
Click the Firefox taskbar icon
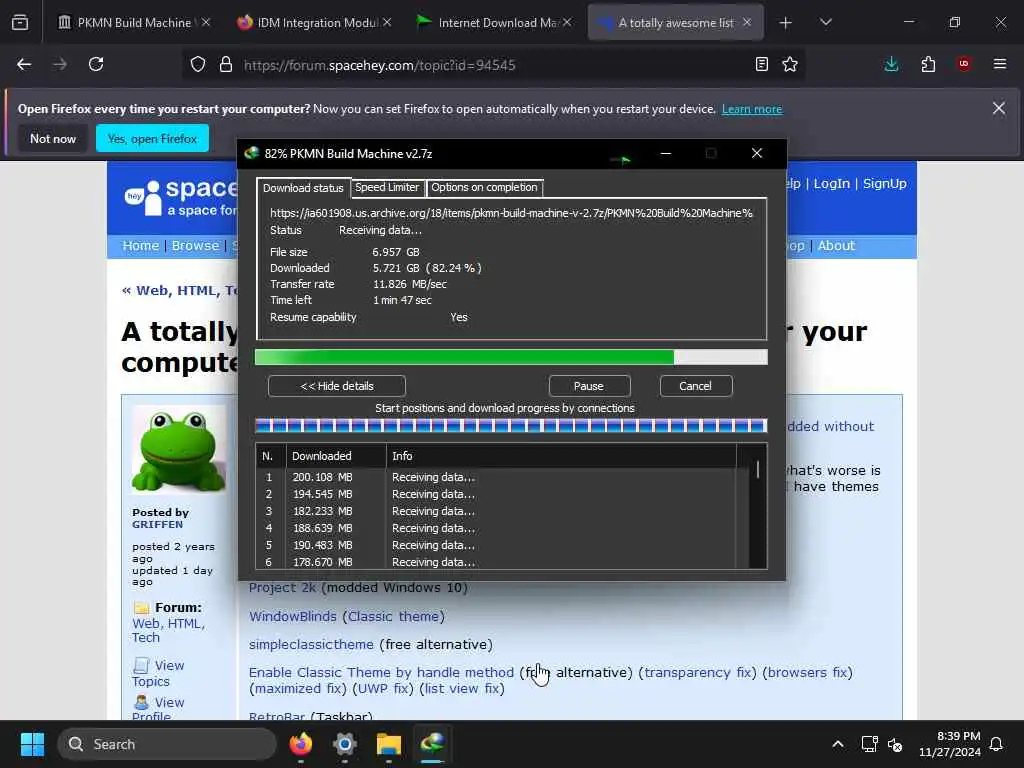300,744
